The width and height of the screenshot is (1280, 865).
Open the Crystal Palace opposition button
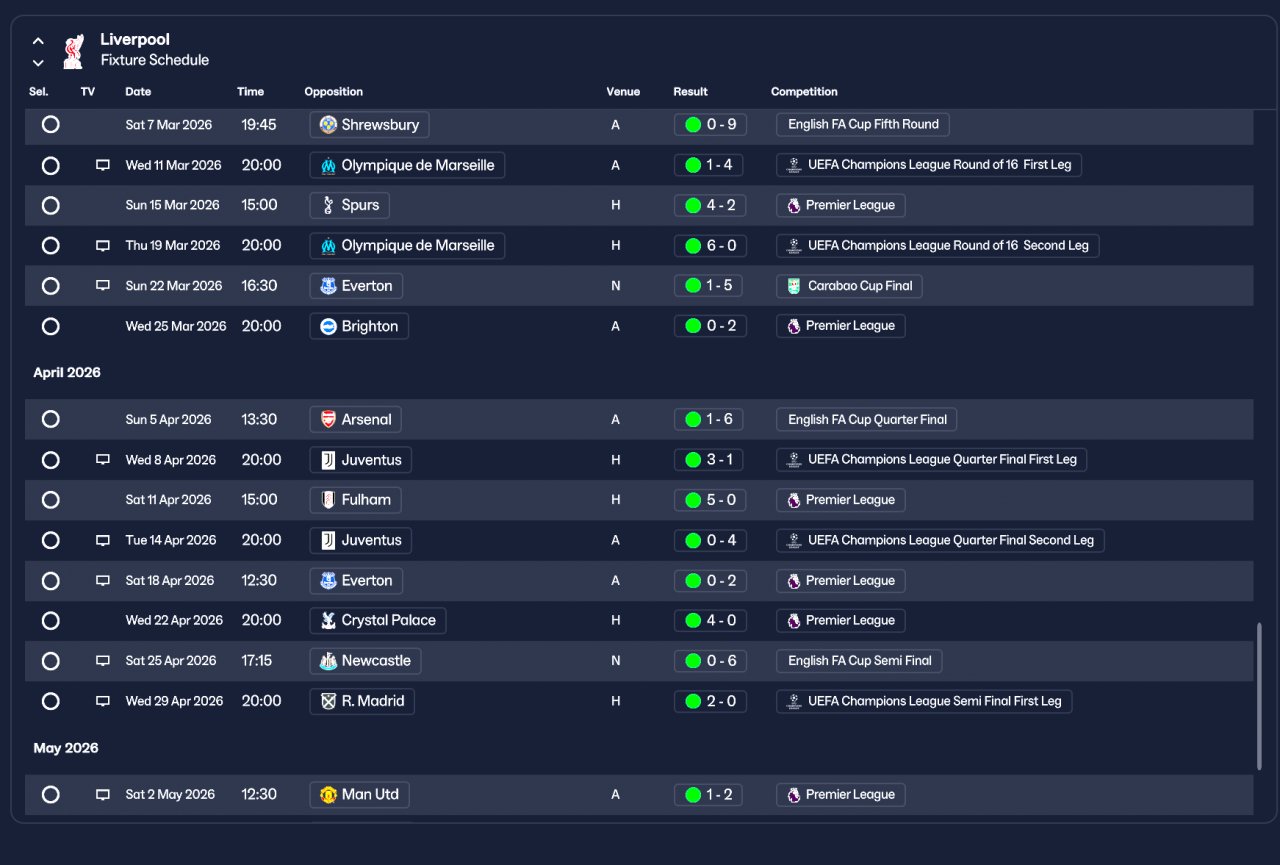point(378,620)
